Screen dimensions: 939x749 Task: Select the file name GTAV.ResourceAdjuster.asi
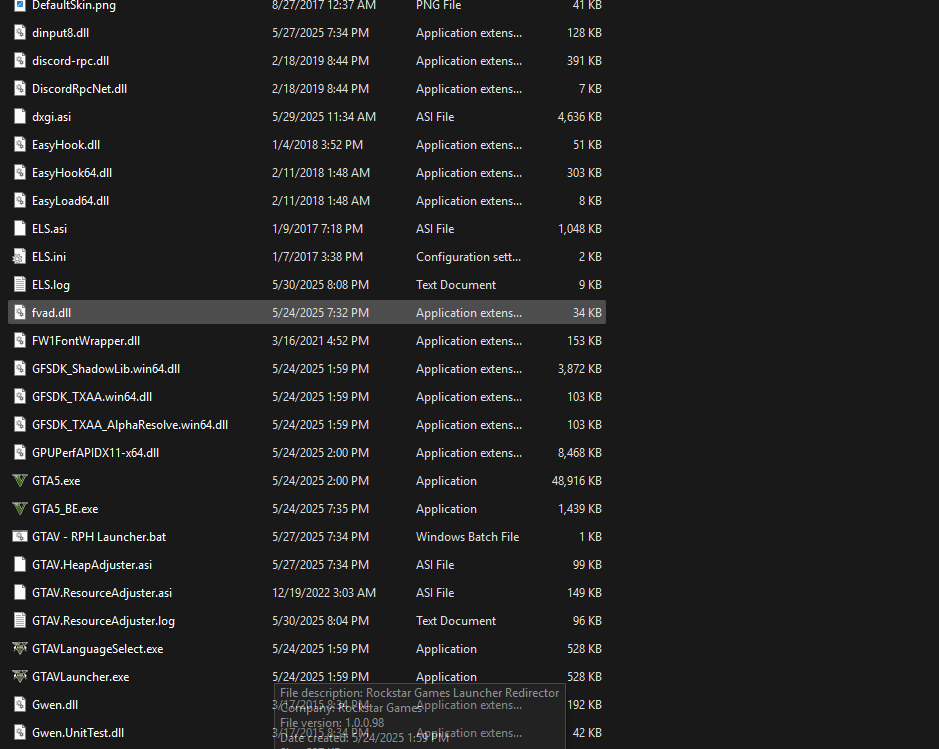(102, 593)
